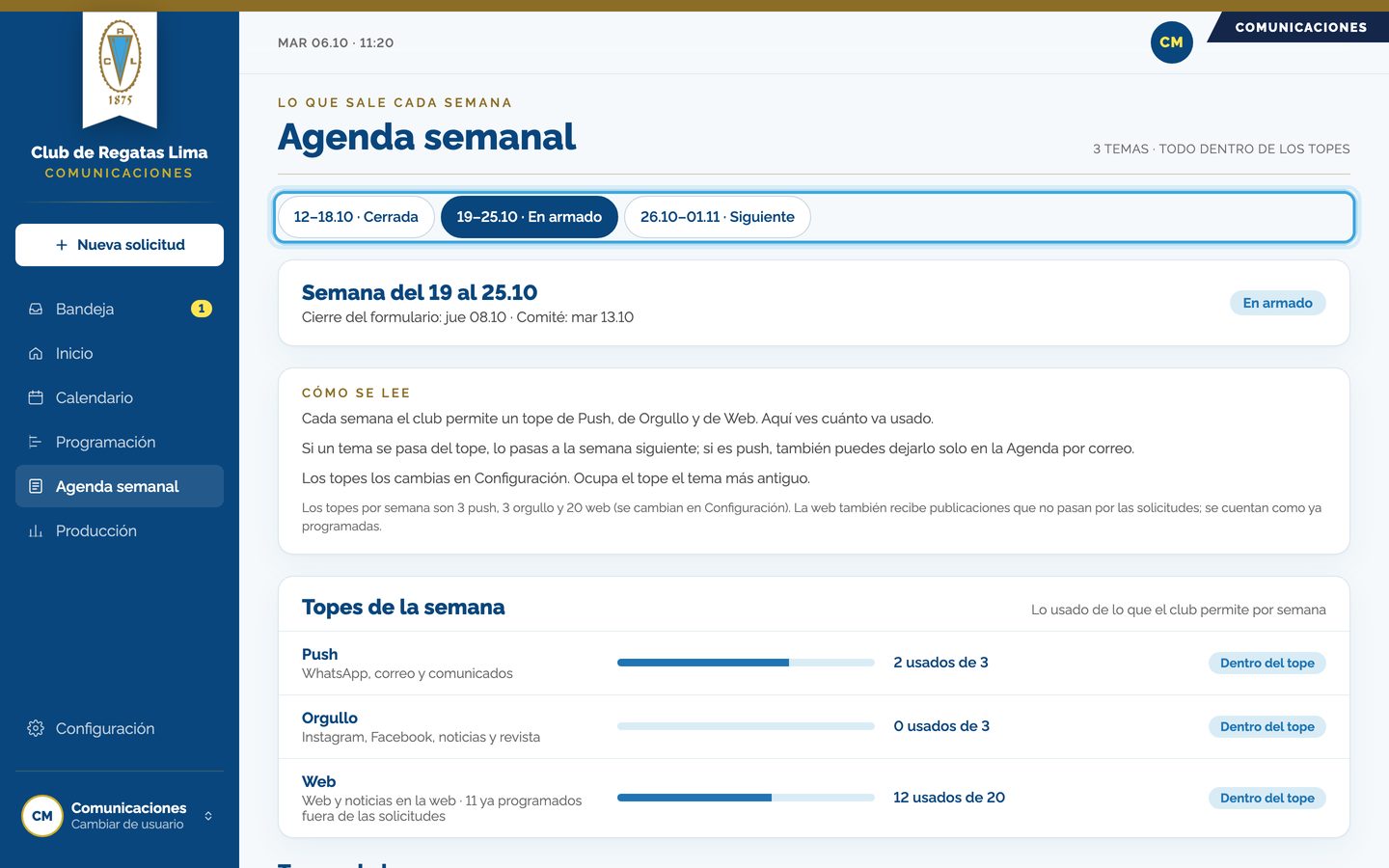The image size is (1389, 868).
Task: Open the user switcher chevron beside Comunicaciones
Action: pos(208,816)
